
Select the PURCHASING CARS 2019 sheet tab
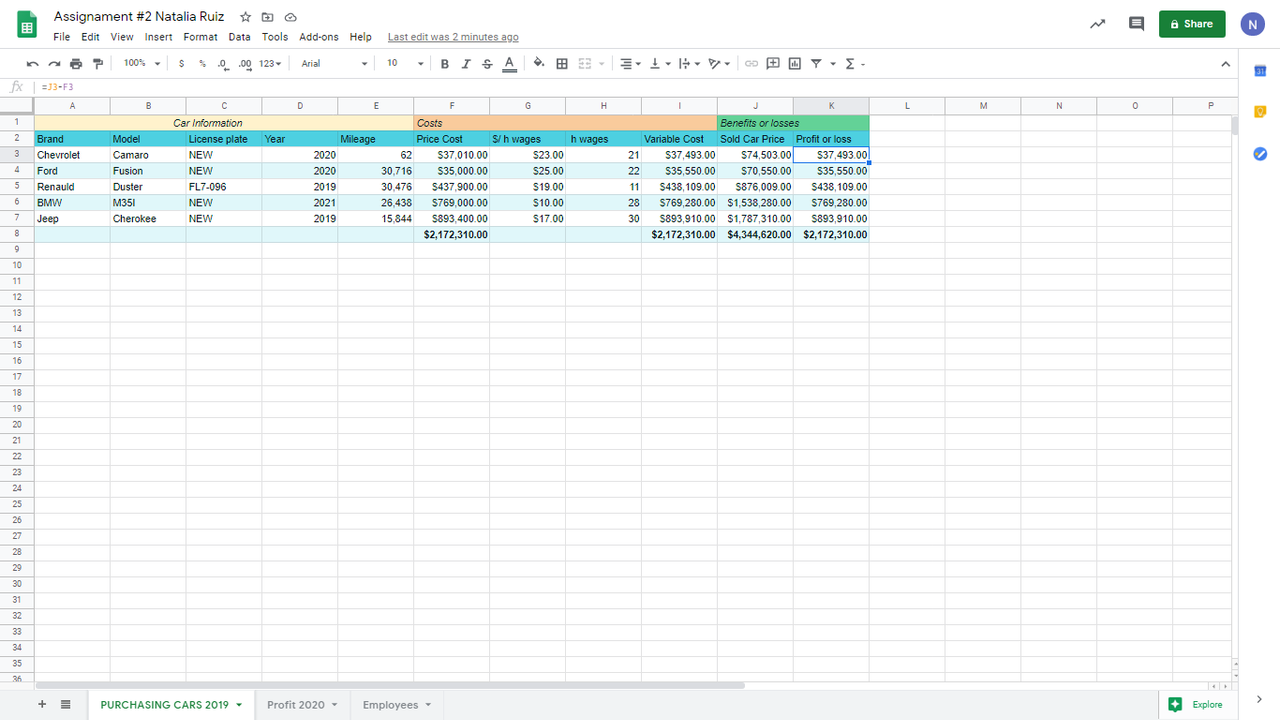pos(171,705)
